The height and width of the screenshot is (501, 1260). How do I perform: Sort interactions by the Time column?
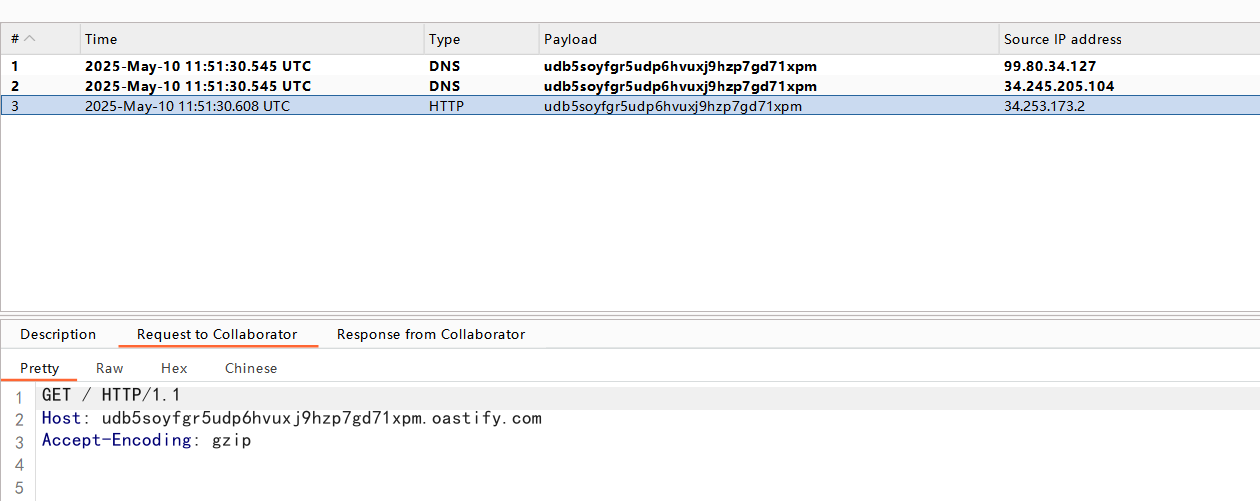101,39
